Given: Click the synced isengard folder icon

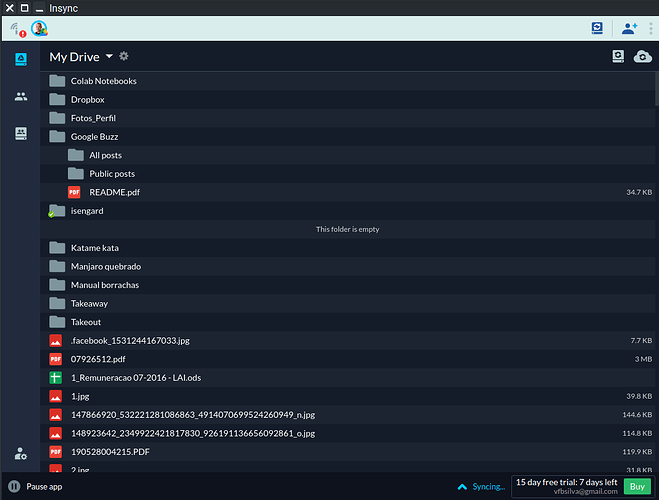Looking at the screenshot, I should click(56, 211).
